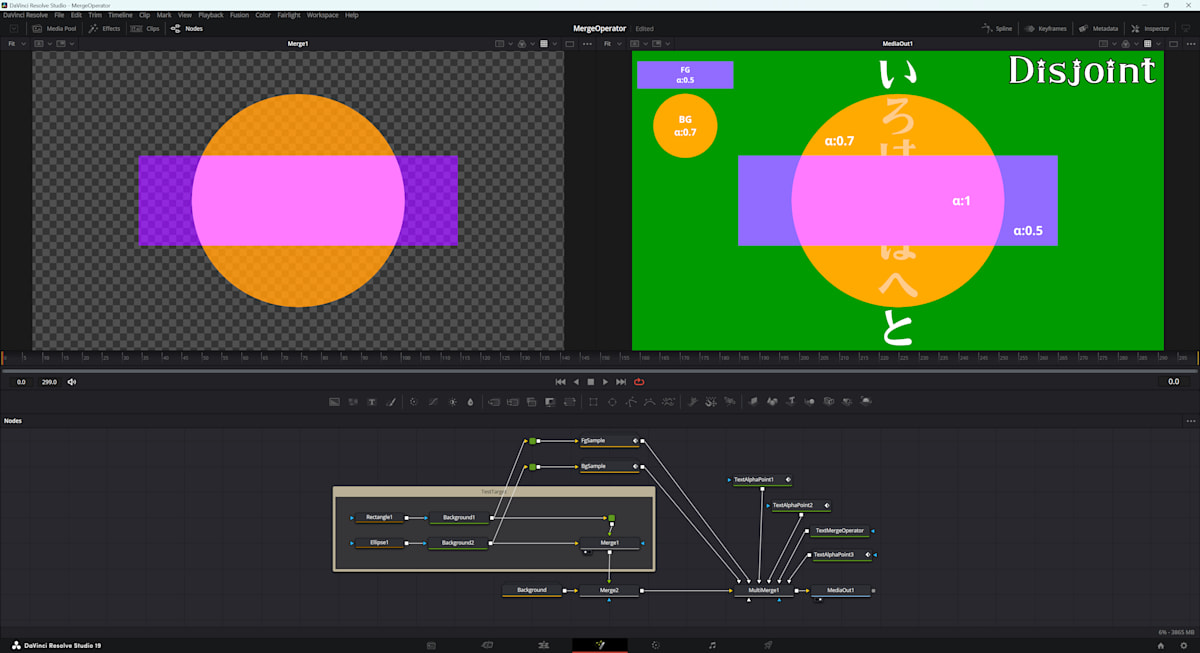1200x653 pixels.
Task: Open the Fit zoom dropdown on Merge1 viewer
Action: pyautogui.click(x=17, y=44)
